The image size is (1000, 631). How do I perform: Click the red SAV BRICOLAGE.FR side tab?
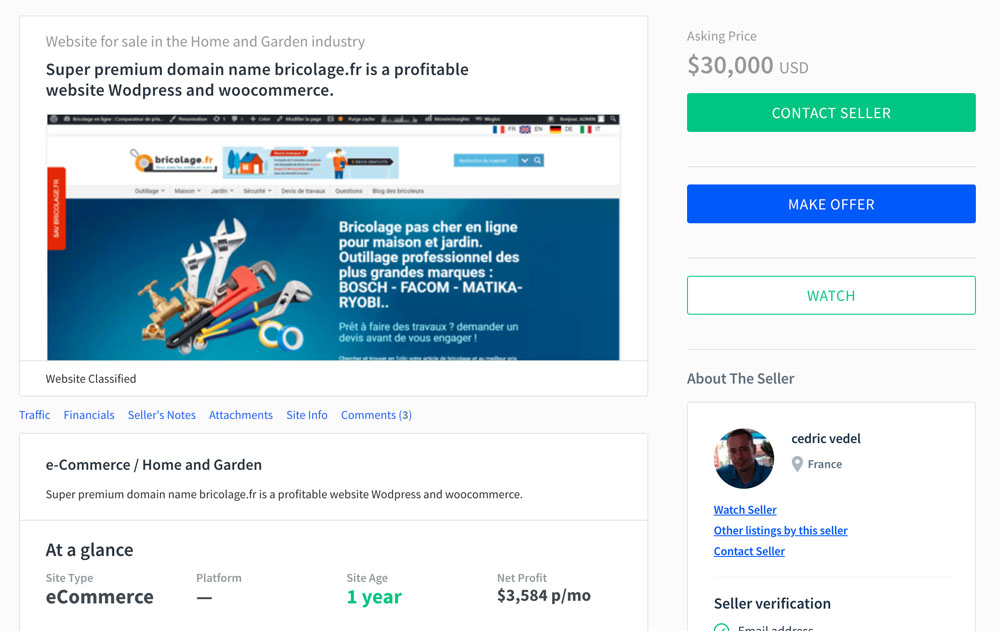coord(56,208)
